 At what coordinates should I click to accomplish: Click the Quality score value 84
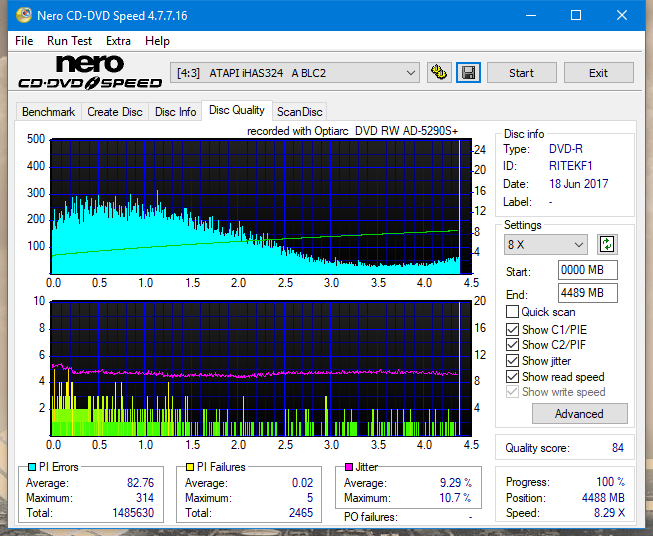pyautogui.click(x=618, y=448)
